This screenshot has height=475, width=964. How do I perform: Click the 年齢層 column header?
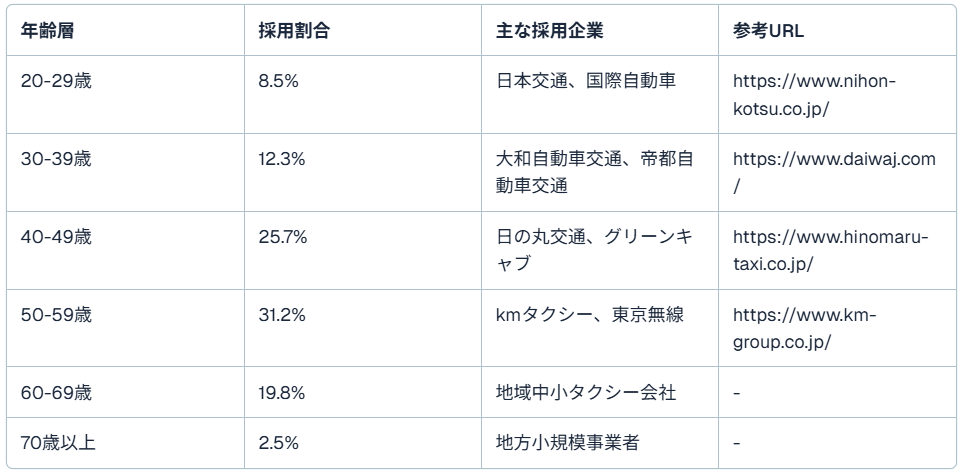point(47,30)
